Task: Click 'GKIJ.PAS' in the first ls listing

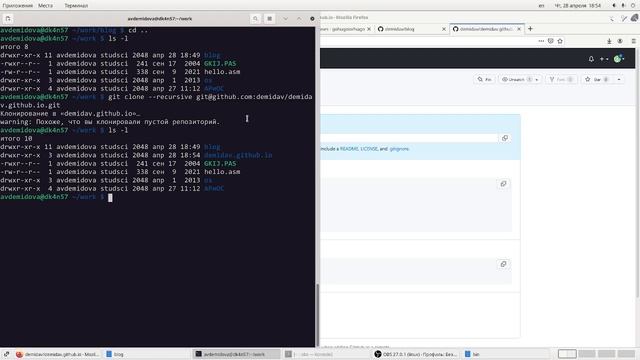Action: pyautogui.click(x=220, y=64)
